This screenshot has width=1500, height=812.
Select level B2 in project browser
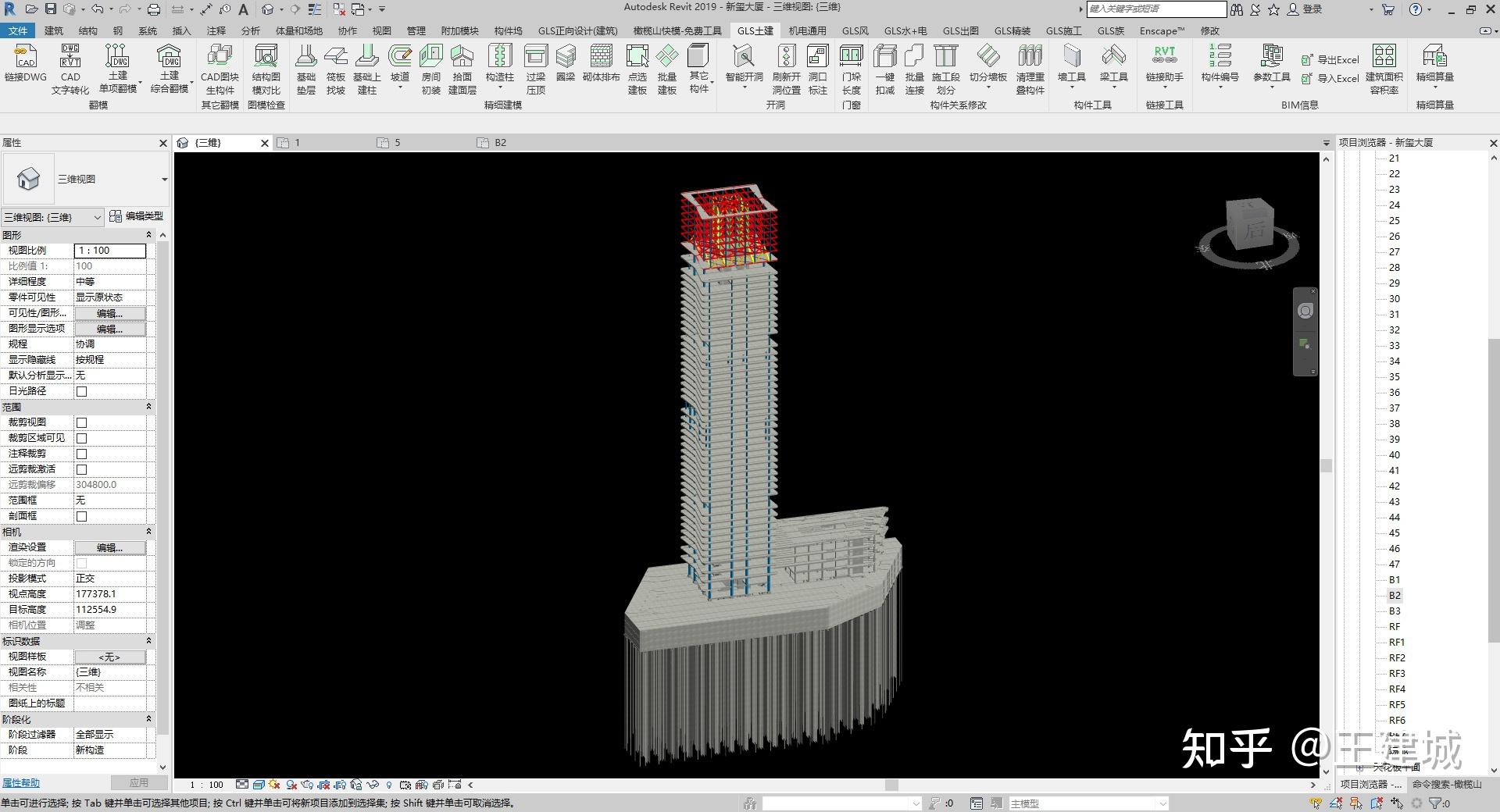pyautogui.click(x=1395, y=595)
